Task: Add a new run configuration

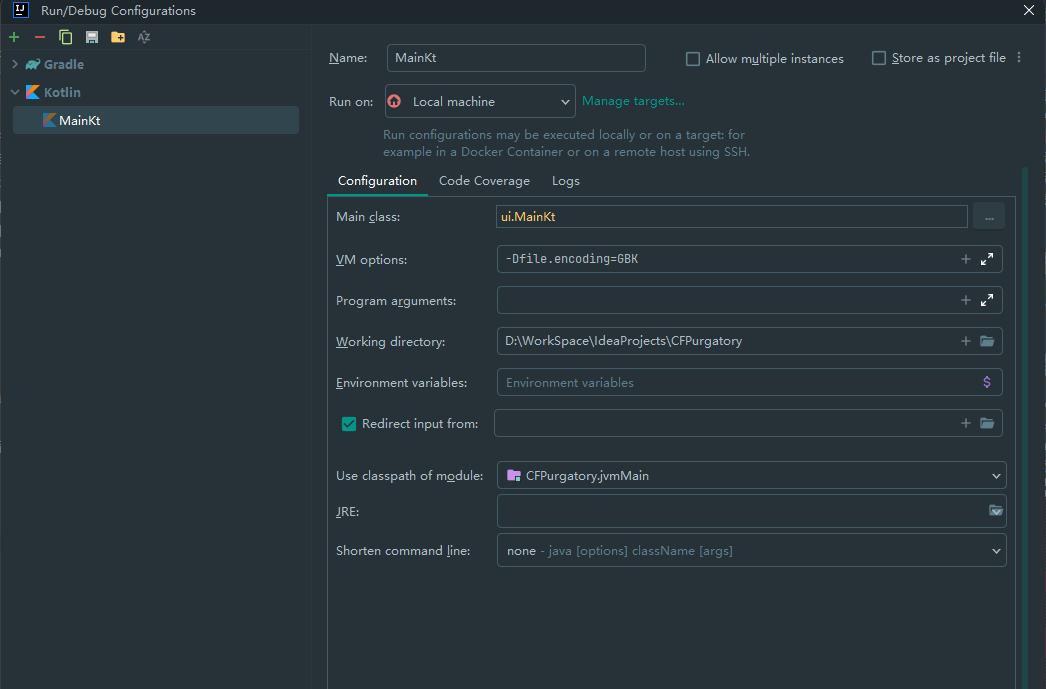Action: [x=14, y=37]
